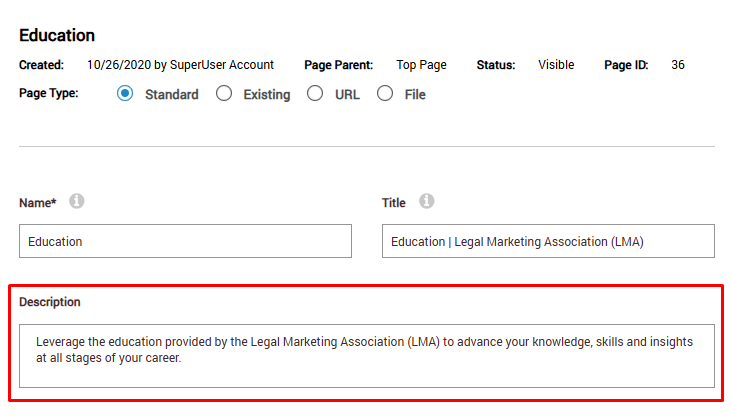Click the 'Page ID:' label
Image resolution: width=731 pixels, height=416 pixels.
[626, 65]
